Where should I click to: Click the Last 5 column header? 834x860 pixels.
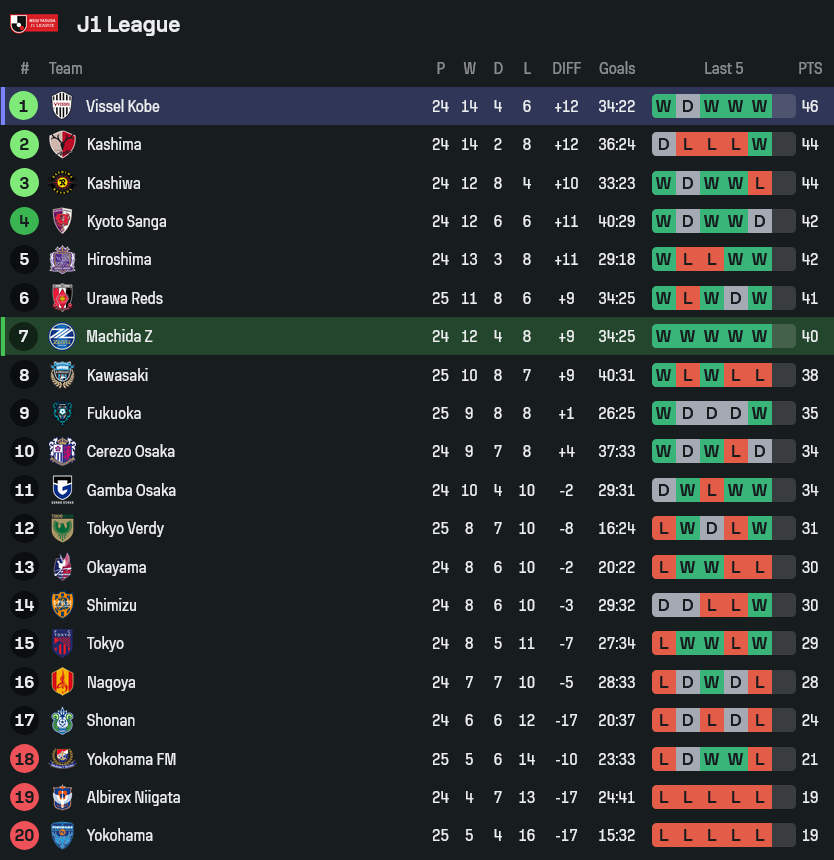pyautogui.click(x=723, y=68)
